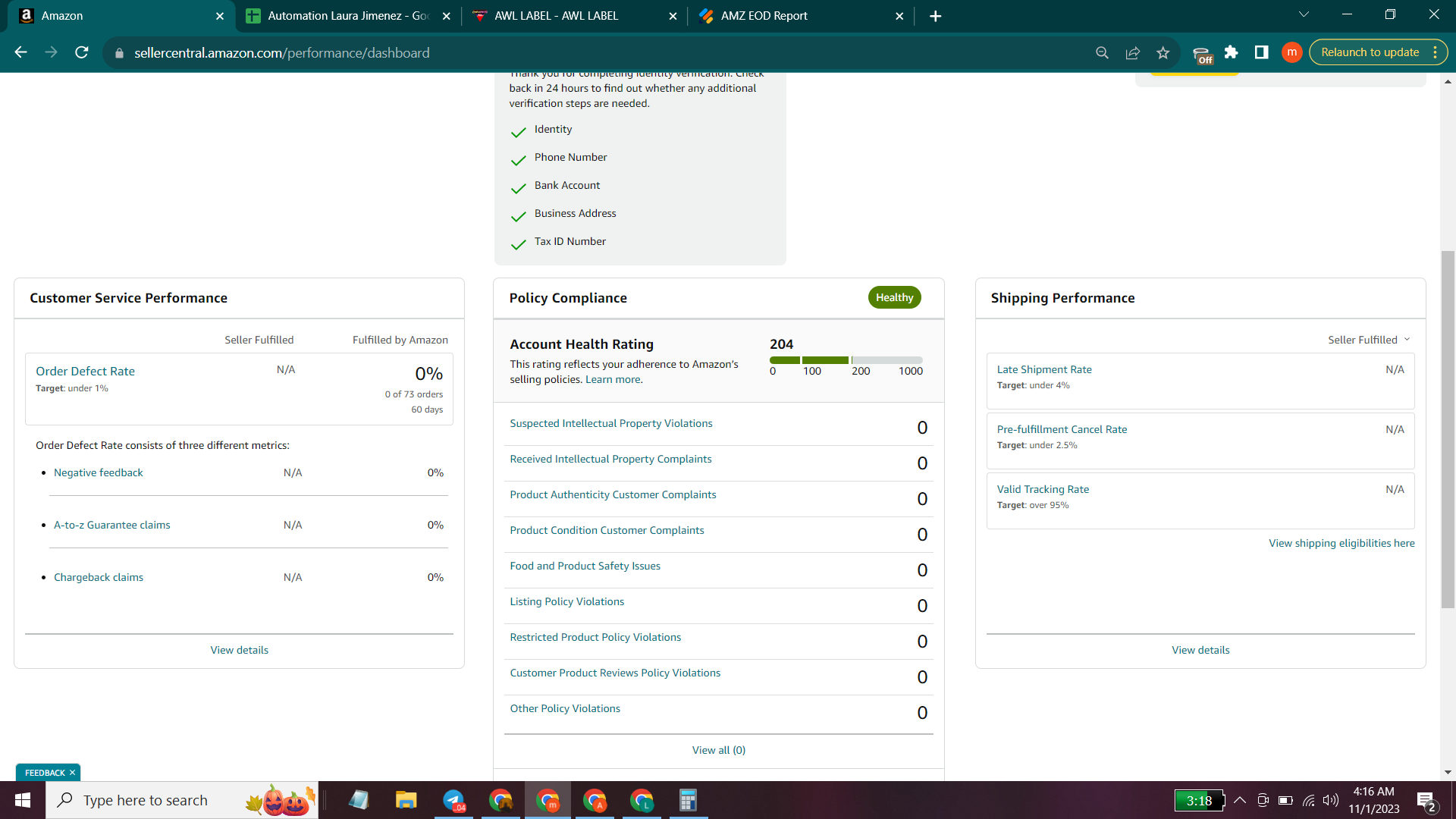Viewport: 1456px width, 819px height.
Task: Click the Account Health Rating progress bar
Action: coord(846,360)
